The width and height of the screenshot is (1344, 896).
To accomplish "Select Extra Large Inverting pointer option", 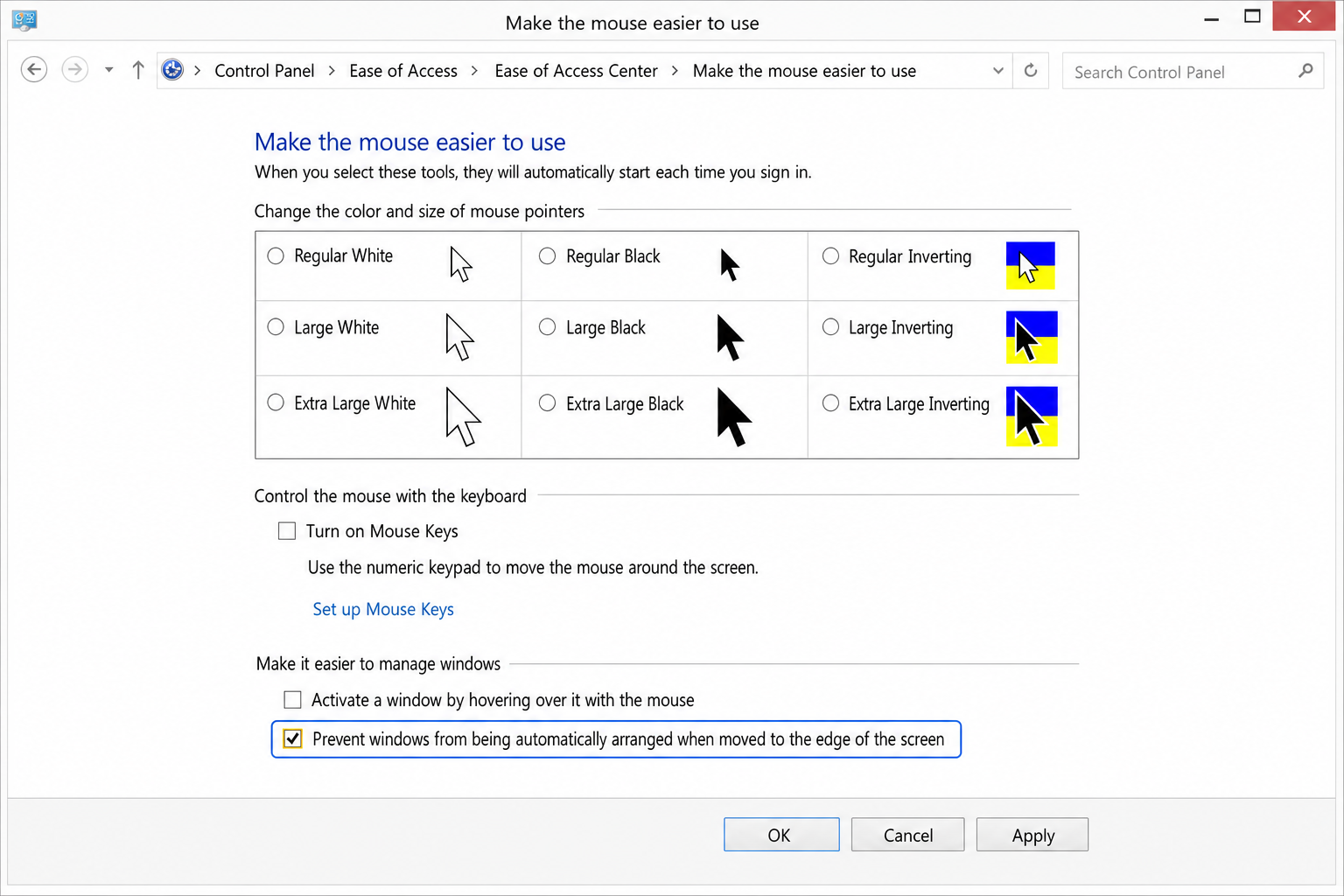I will coord(830,402).
